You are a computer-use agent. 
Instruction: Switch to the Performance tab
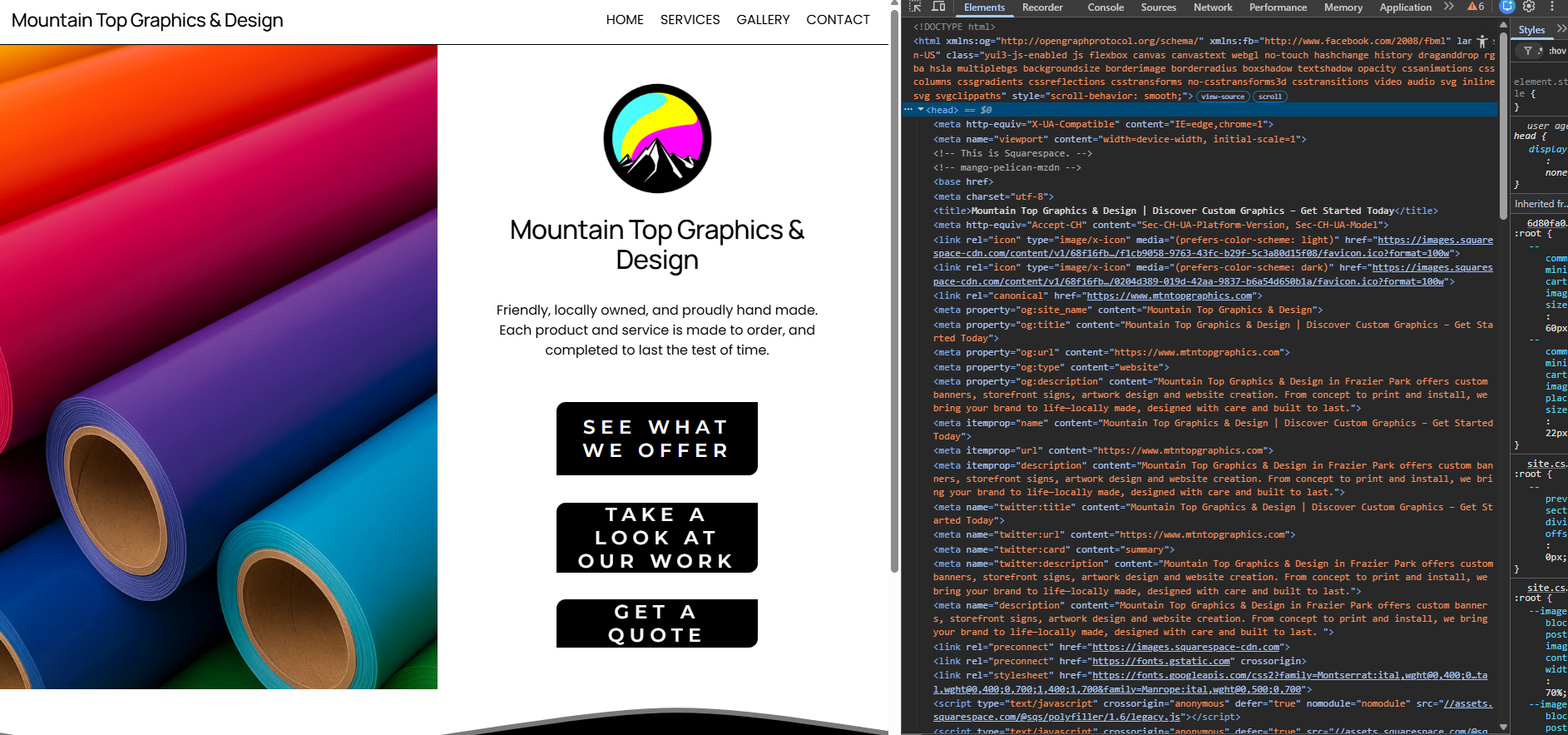pyautogui.click(x=1278, y=7)
